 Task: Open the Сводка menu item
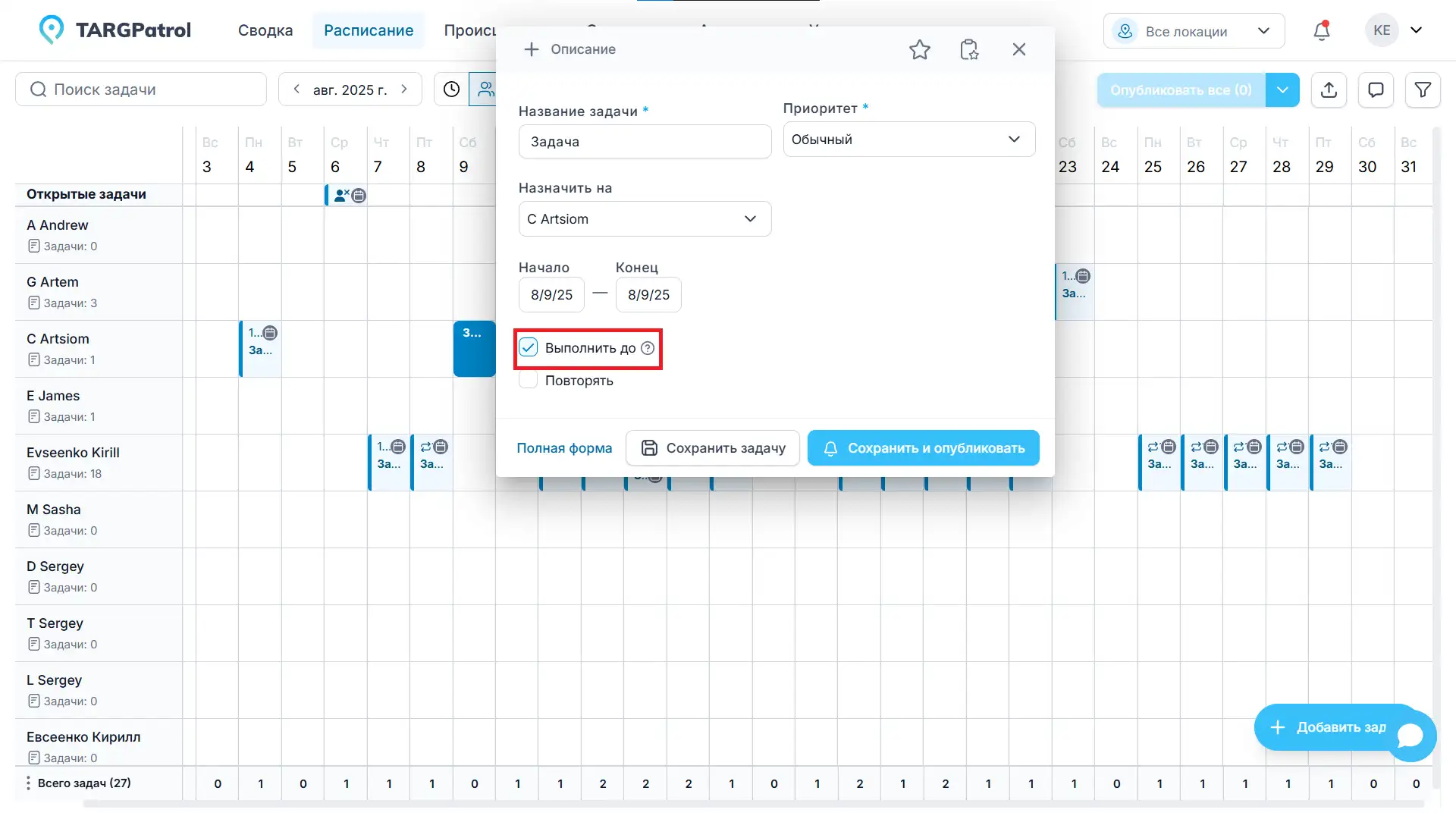pyautogui.click(x=265, y=30)
